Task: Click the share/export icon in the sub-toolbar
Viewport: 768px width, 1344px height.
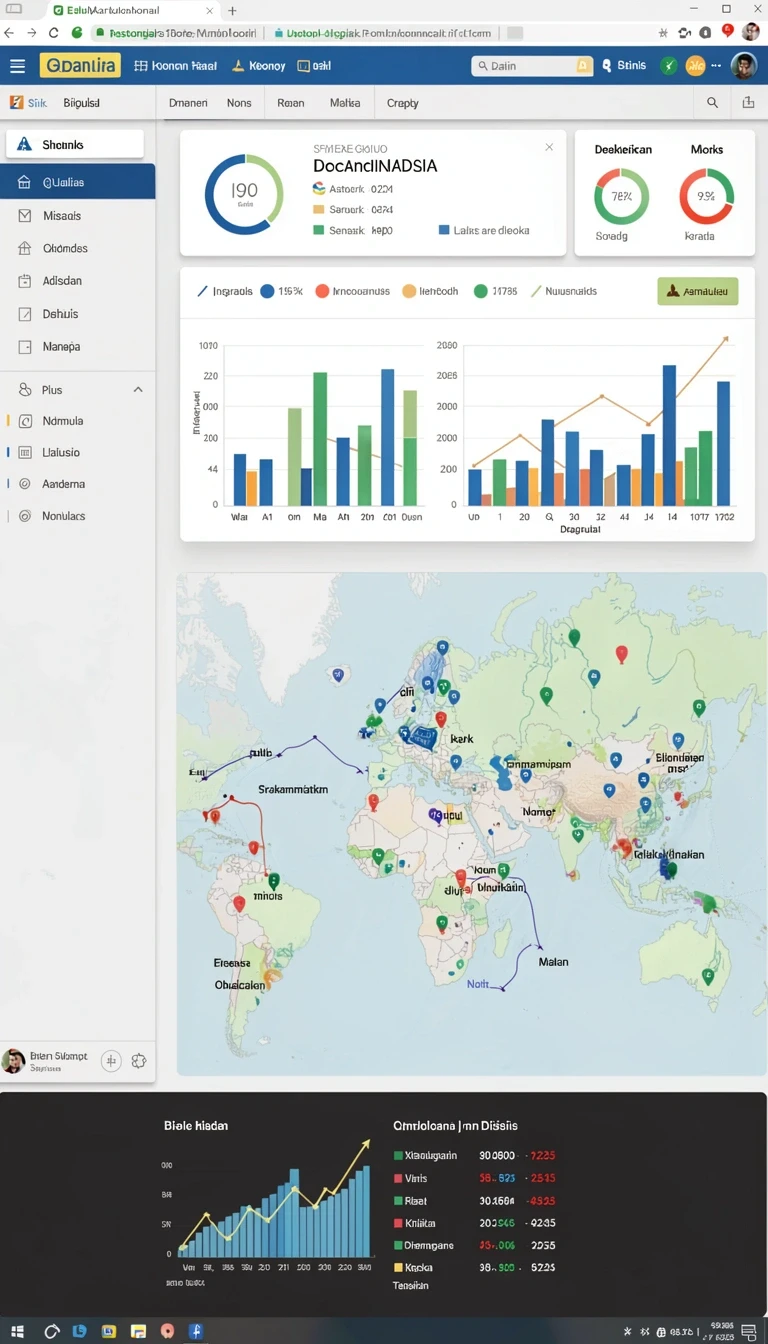Action: coord(748,102)
